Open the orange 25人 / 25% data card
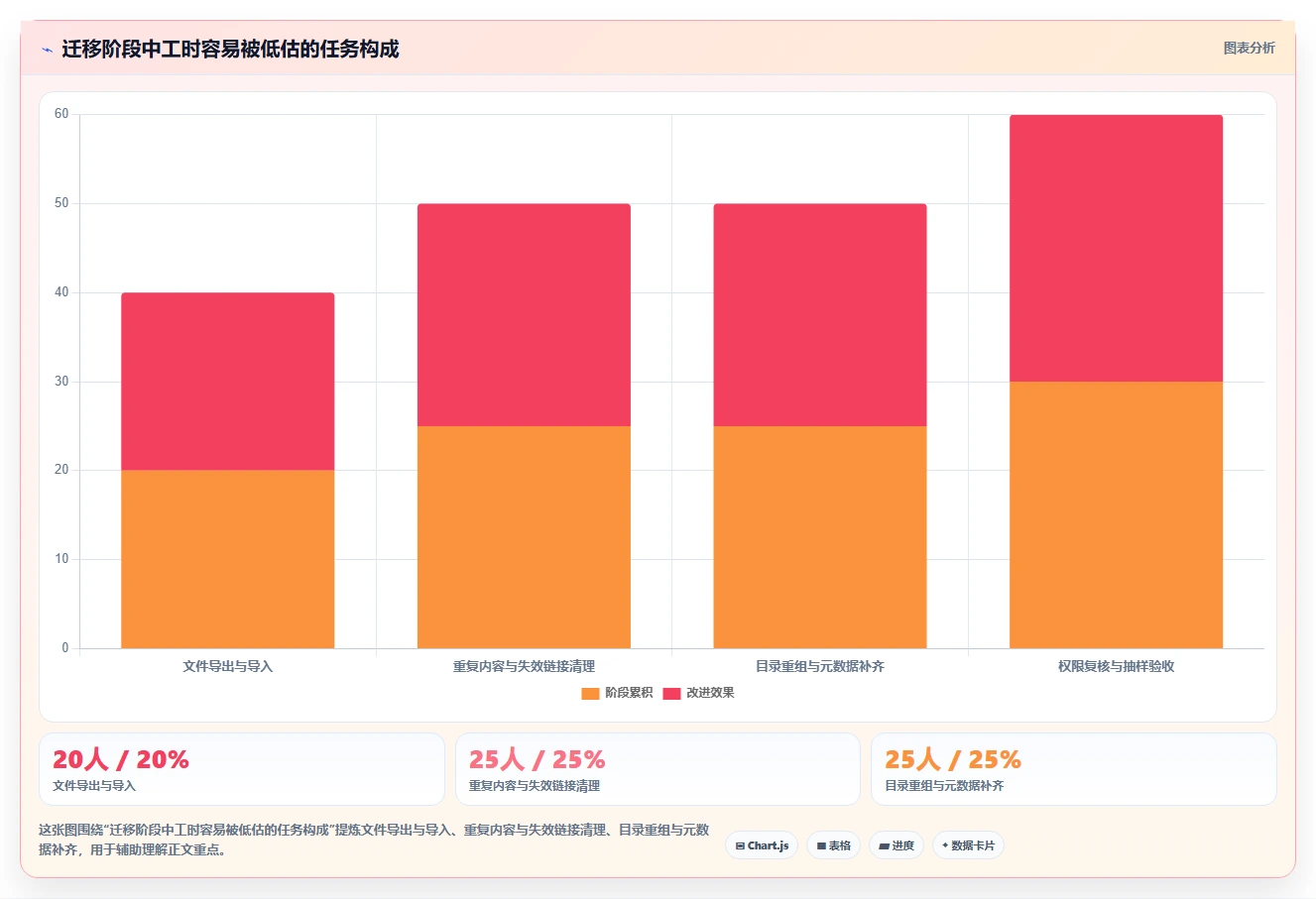 click(x=1074, y=769)
